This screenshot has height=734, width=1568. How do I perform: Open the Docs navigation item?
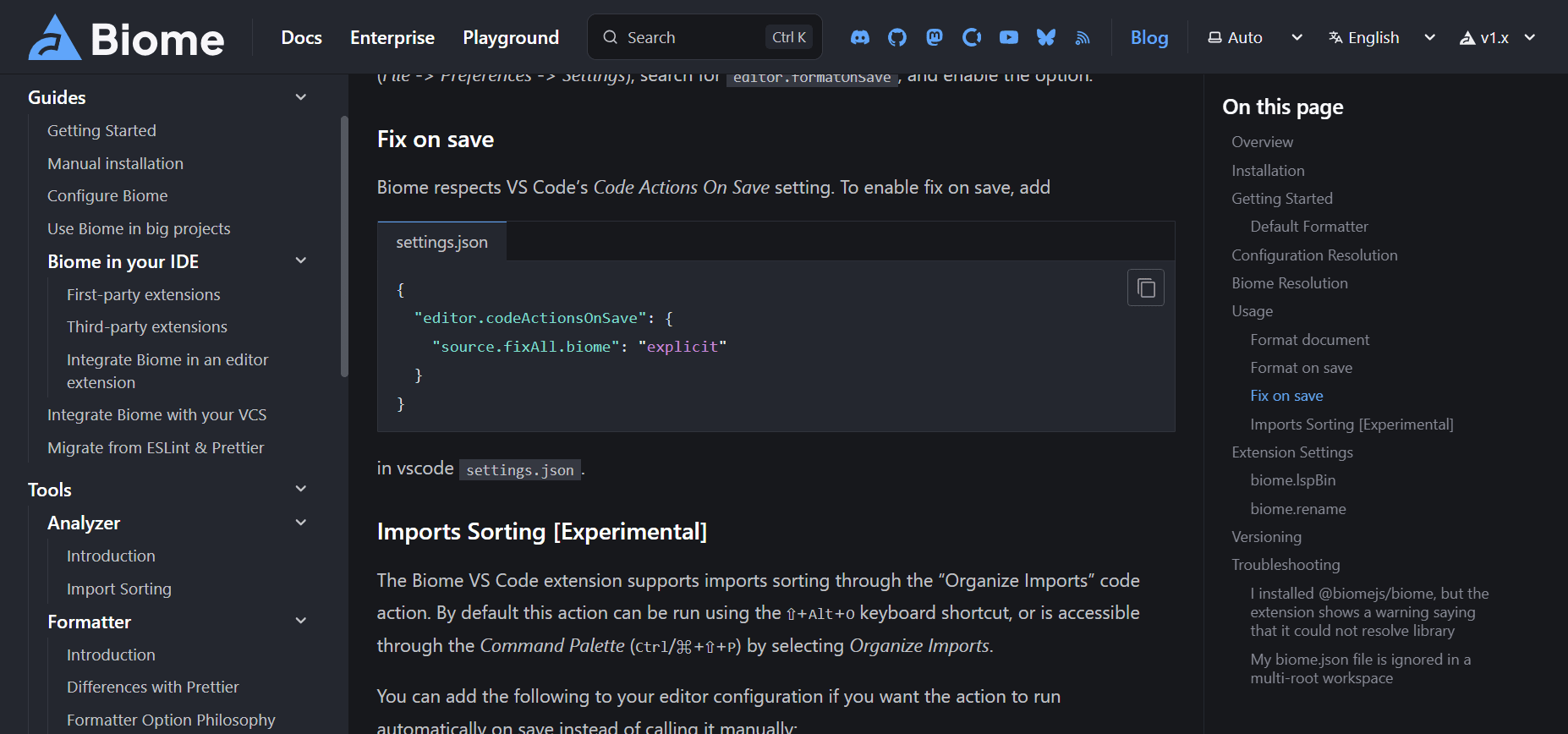301,37
